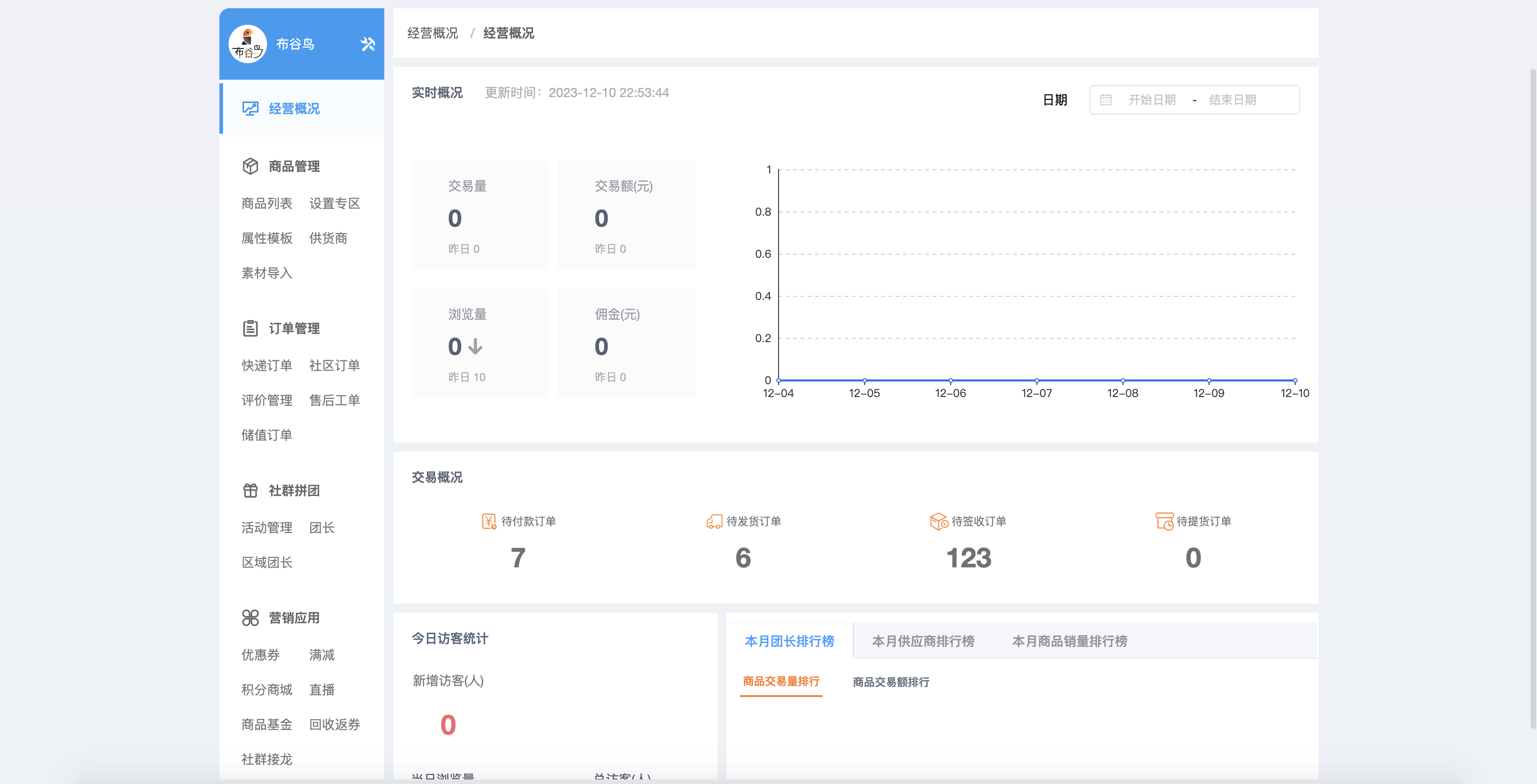Screen dimensions: 1537x784
Task: Click the 开始日期 input field
Action: 1151,100
